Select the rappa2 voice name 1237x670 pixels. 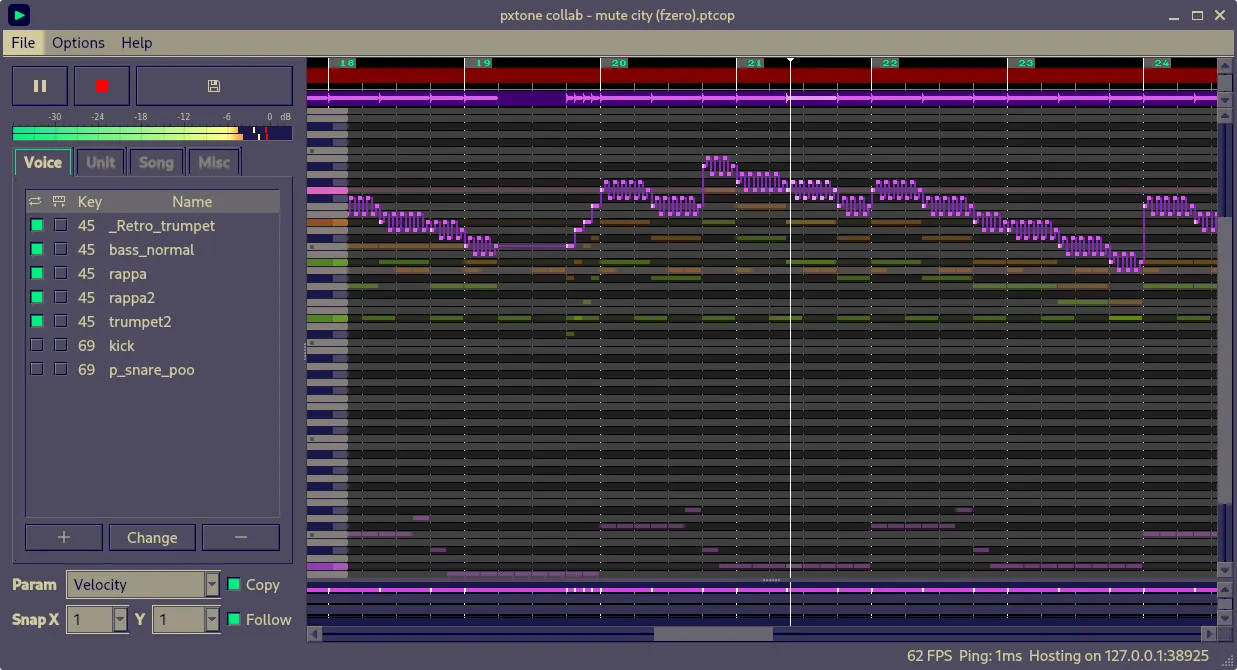point(132,297)
